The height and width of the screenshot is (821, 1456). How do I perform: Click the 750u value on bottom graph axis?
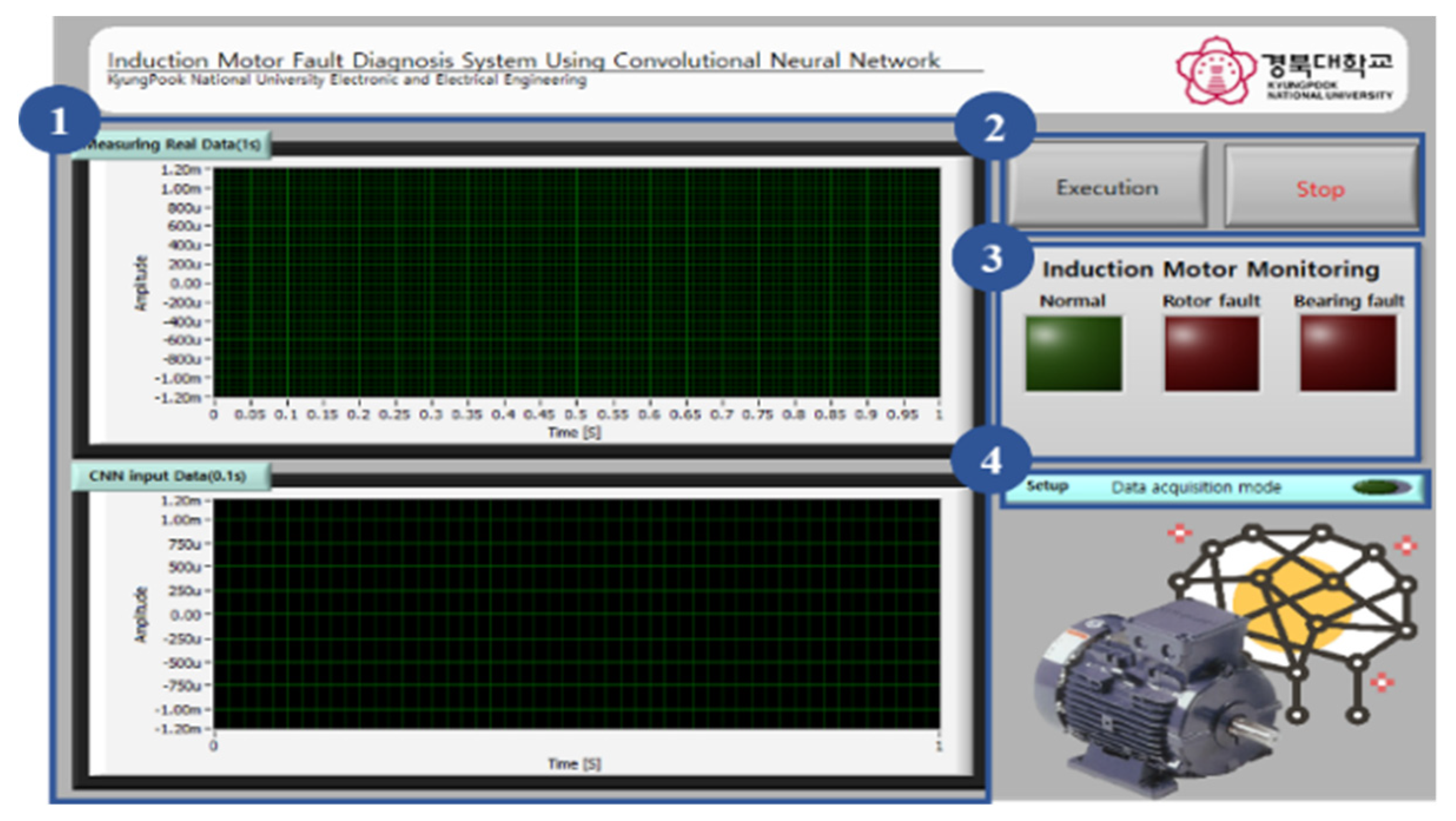184,544
